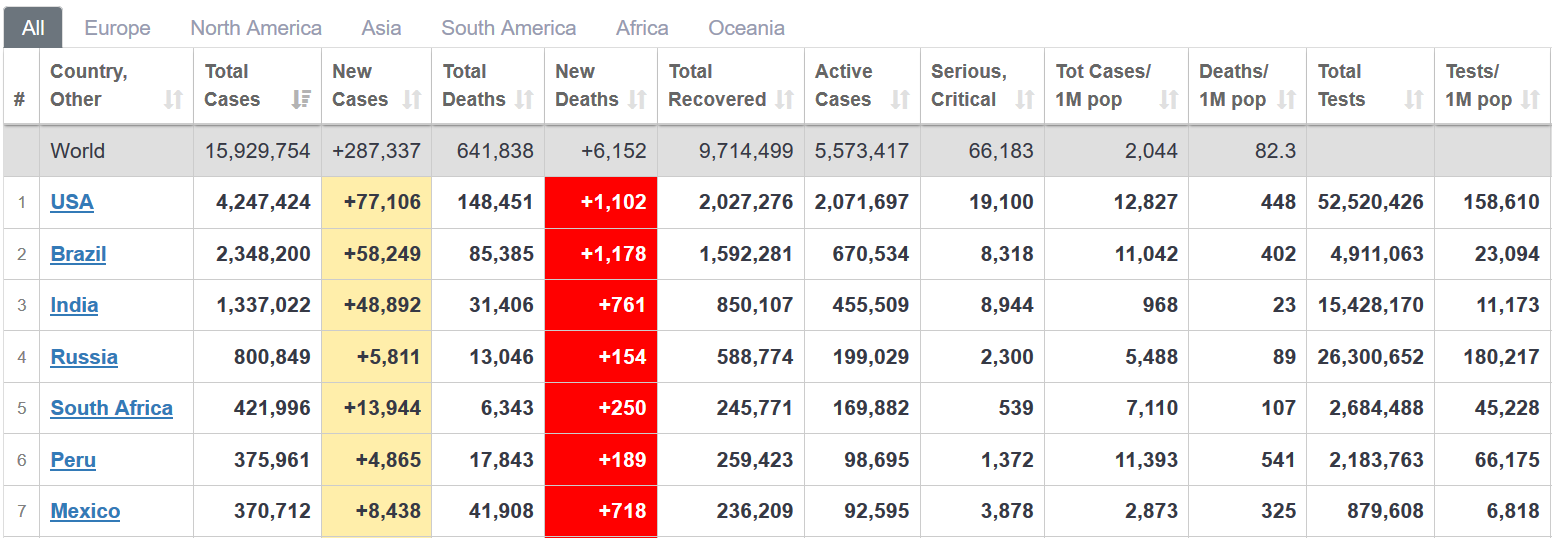The image size is (1552, 538).
Task: Sort by Deaths/1M pop arrows
Action: tap(1287, 100)
